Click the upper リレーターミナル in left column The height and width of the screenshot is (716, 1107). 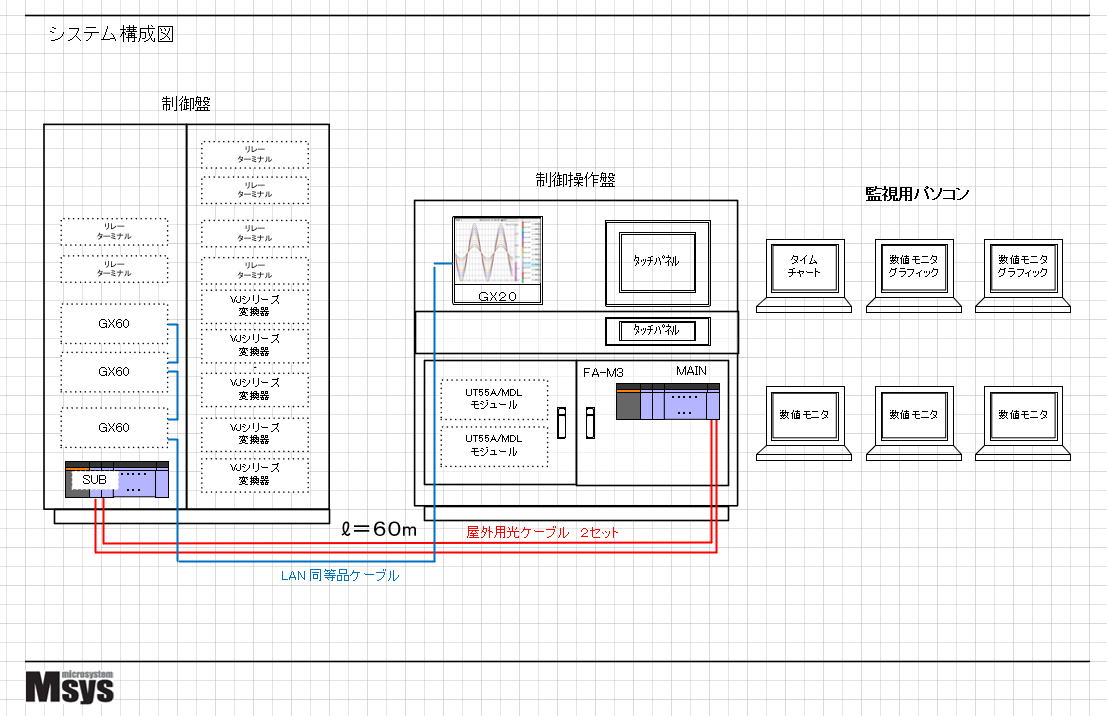(114, 232)
